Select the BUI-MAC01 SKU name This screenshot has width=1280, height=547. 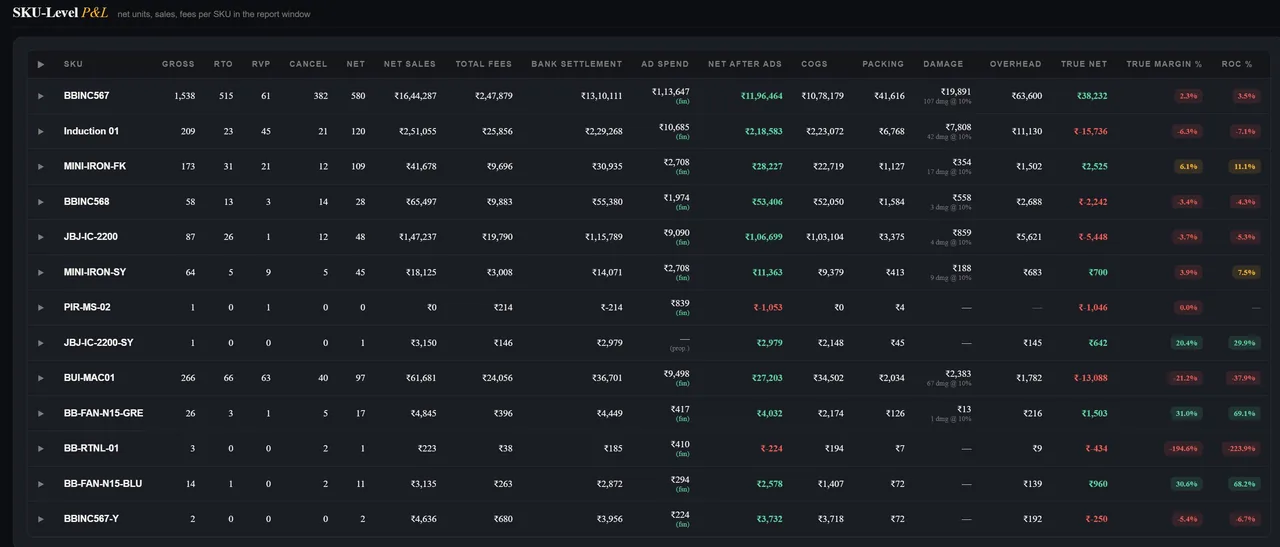pos(89,378)
